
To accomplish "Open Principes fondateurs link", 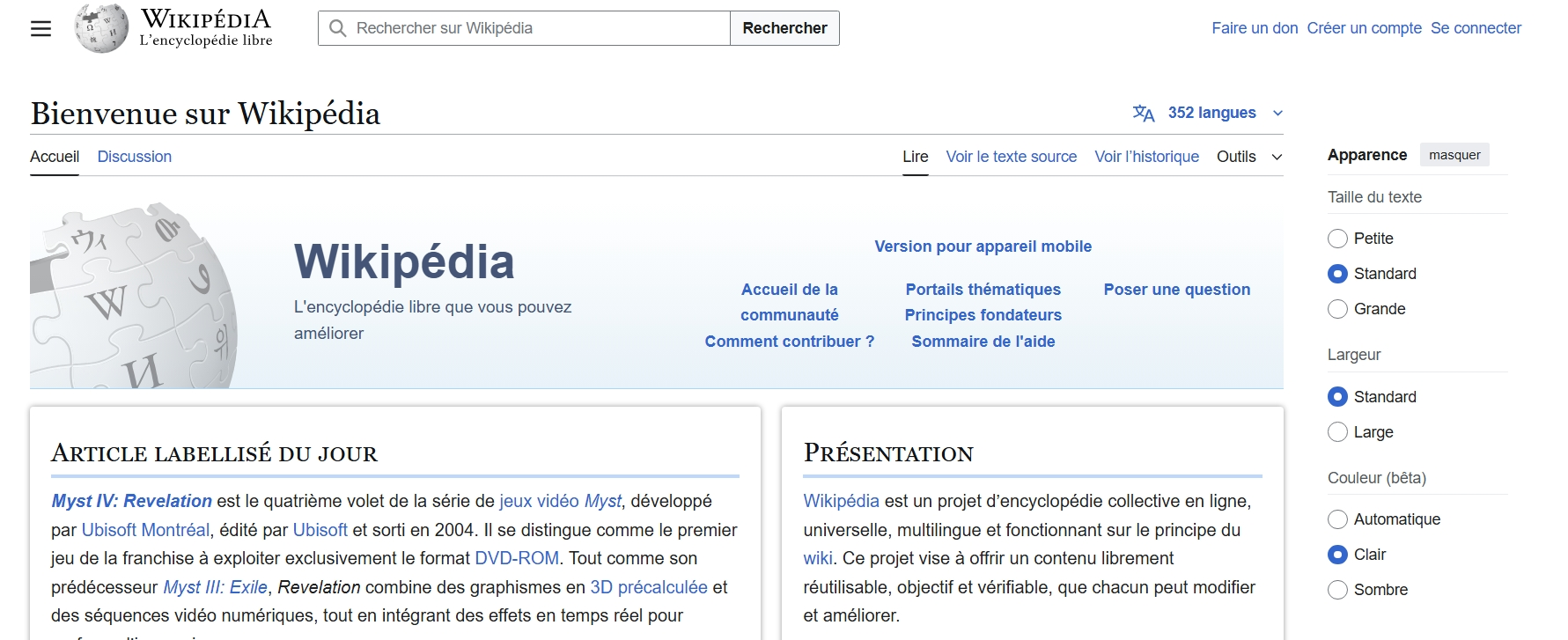I will pos(983,315).
